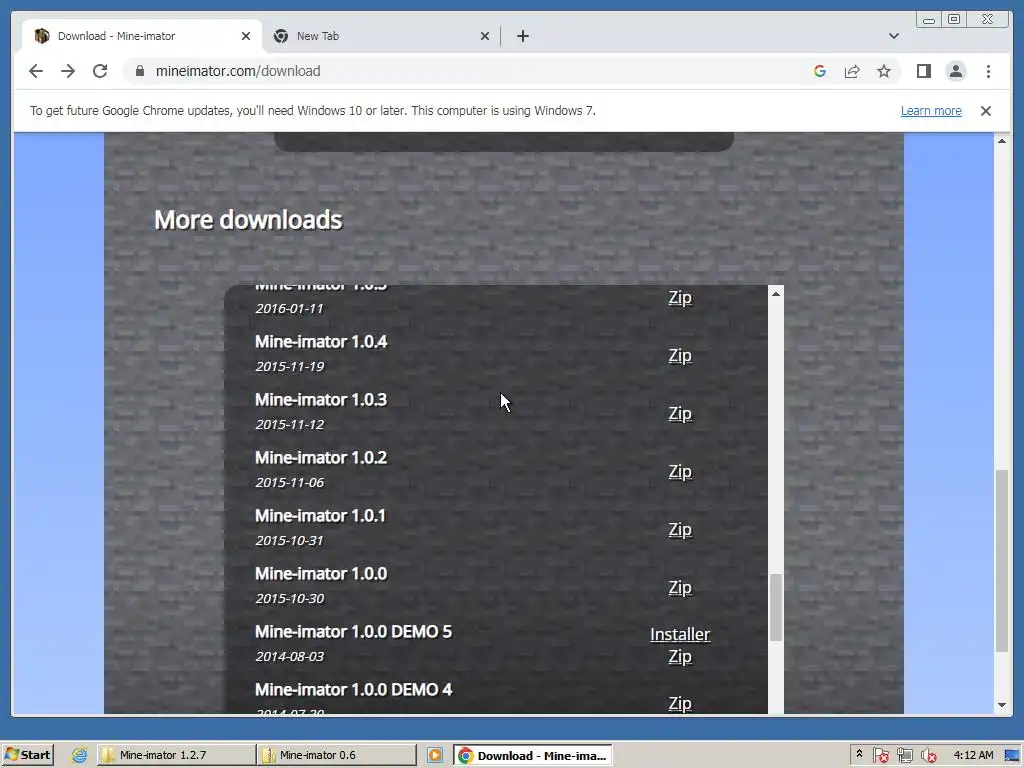Dismiss the Chrome update notification bar
The height and width of the screenshot is (768, 1024).
(x=985, y=110)
